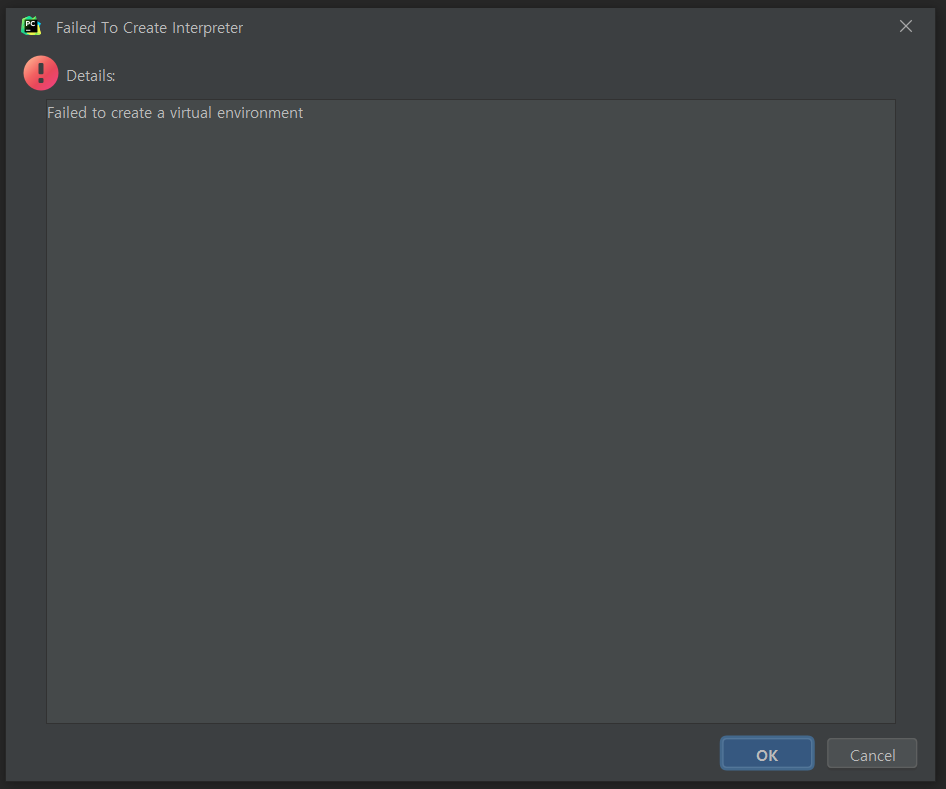Screen dimensions: 946x789
Task: Click the "Failed To Create Interpreter" title text
Action: point(149,28)
